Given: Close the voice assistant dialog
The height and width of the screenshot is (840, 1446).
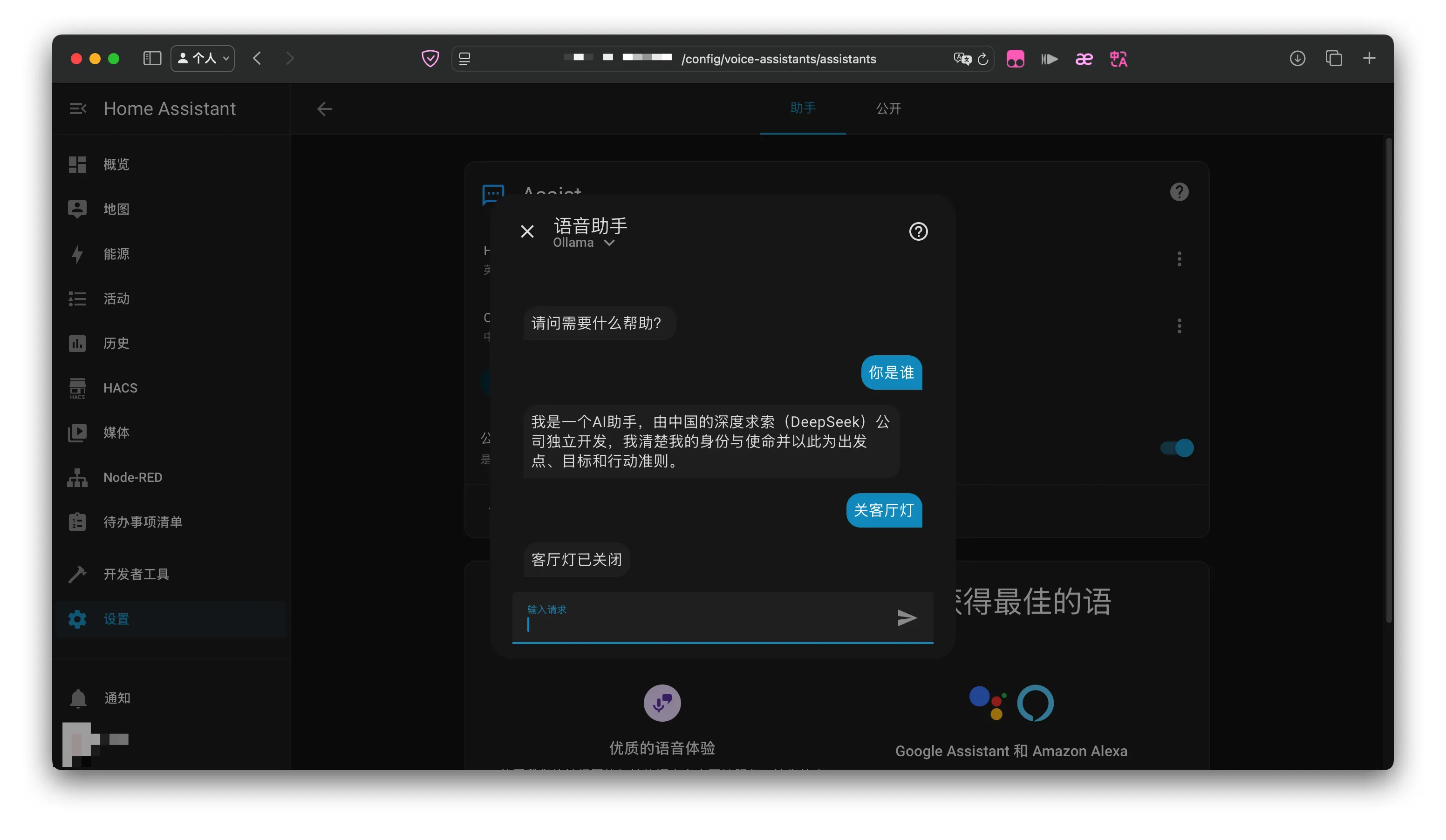Looking at the screenshot, I should [527, 231].
